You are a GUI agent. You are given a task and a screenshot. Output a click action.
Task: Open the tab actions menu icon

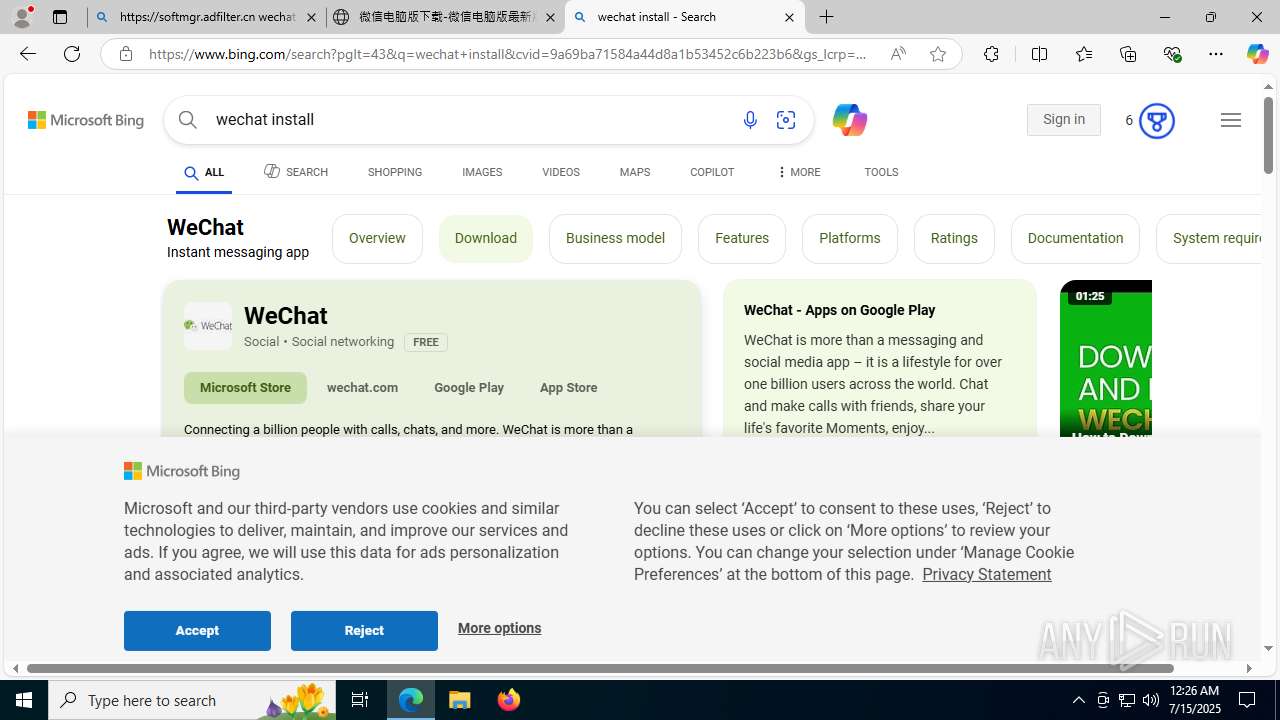point(60,17)
